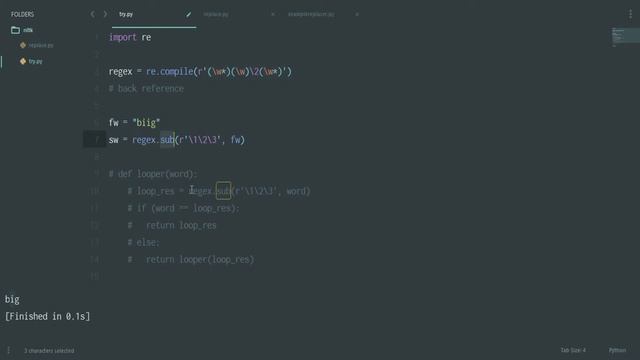Click the characters selected status text
640x360 pixels.
(49, 351)
